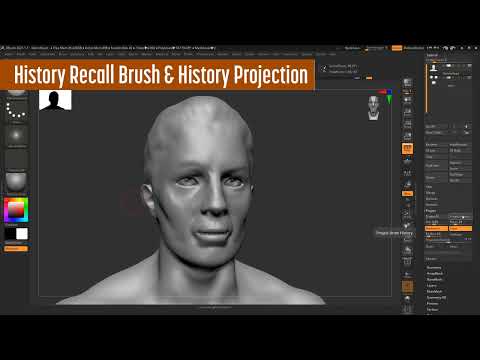Image resolution: width=480 pixels, height=360 pixels.
Task: Expand the ArrayMesh subpalette
Action: click(435, 274)
